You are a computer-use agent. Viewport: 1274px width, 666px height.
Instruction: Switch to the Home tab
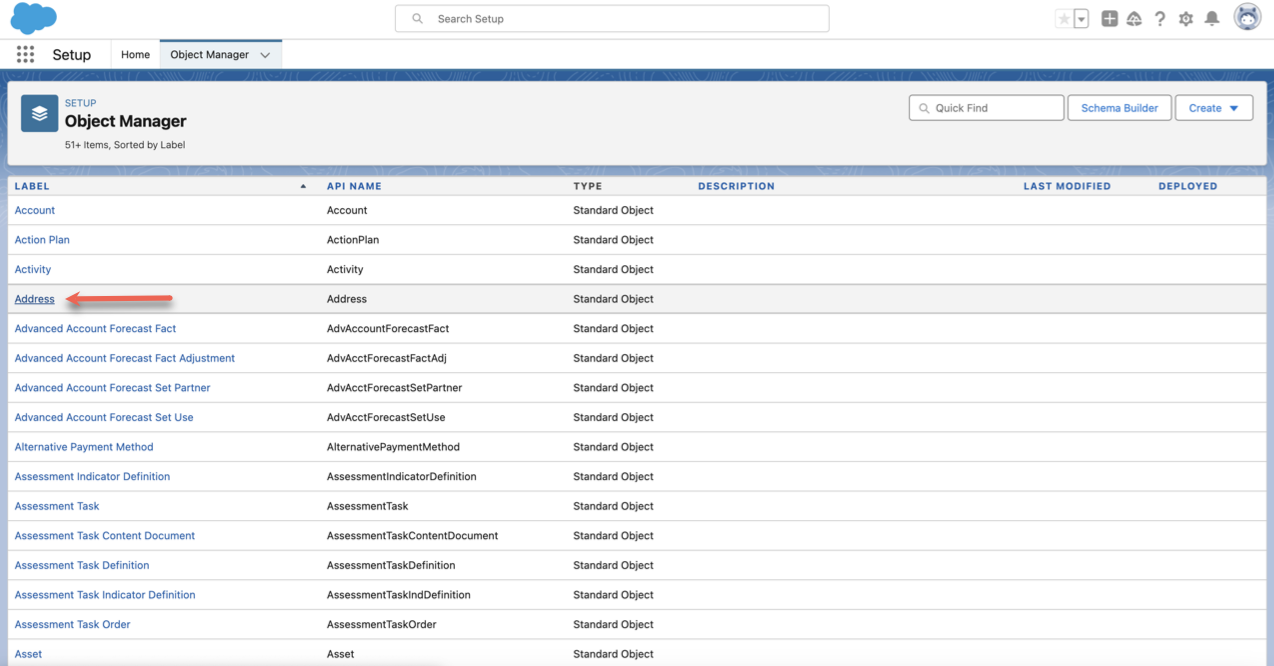pos(135,55)
